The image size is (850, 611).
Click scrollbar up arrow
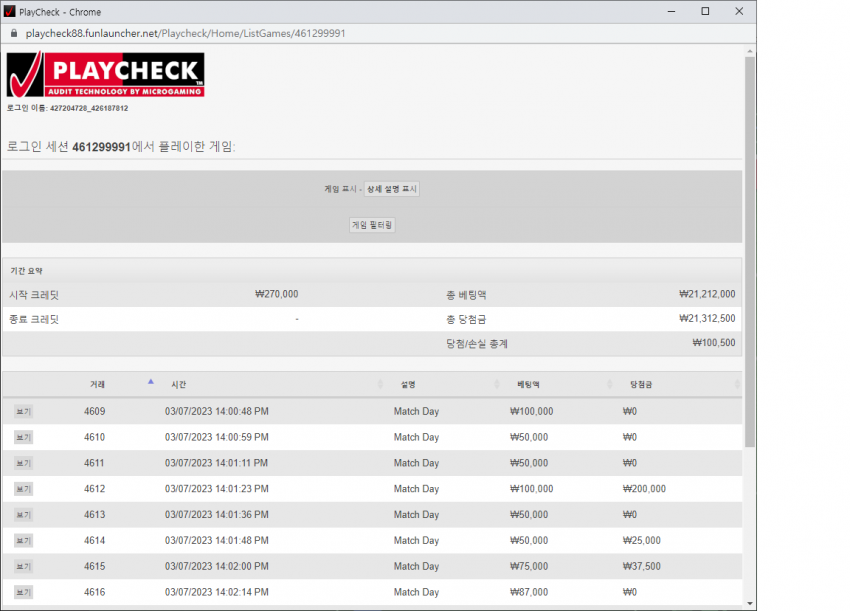point(750,52)
